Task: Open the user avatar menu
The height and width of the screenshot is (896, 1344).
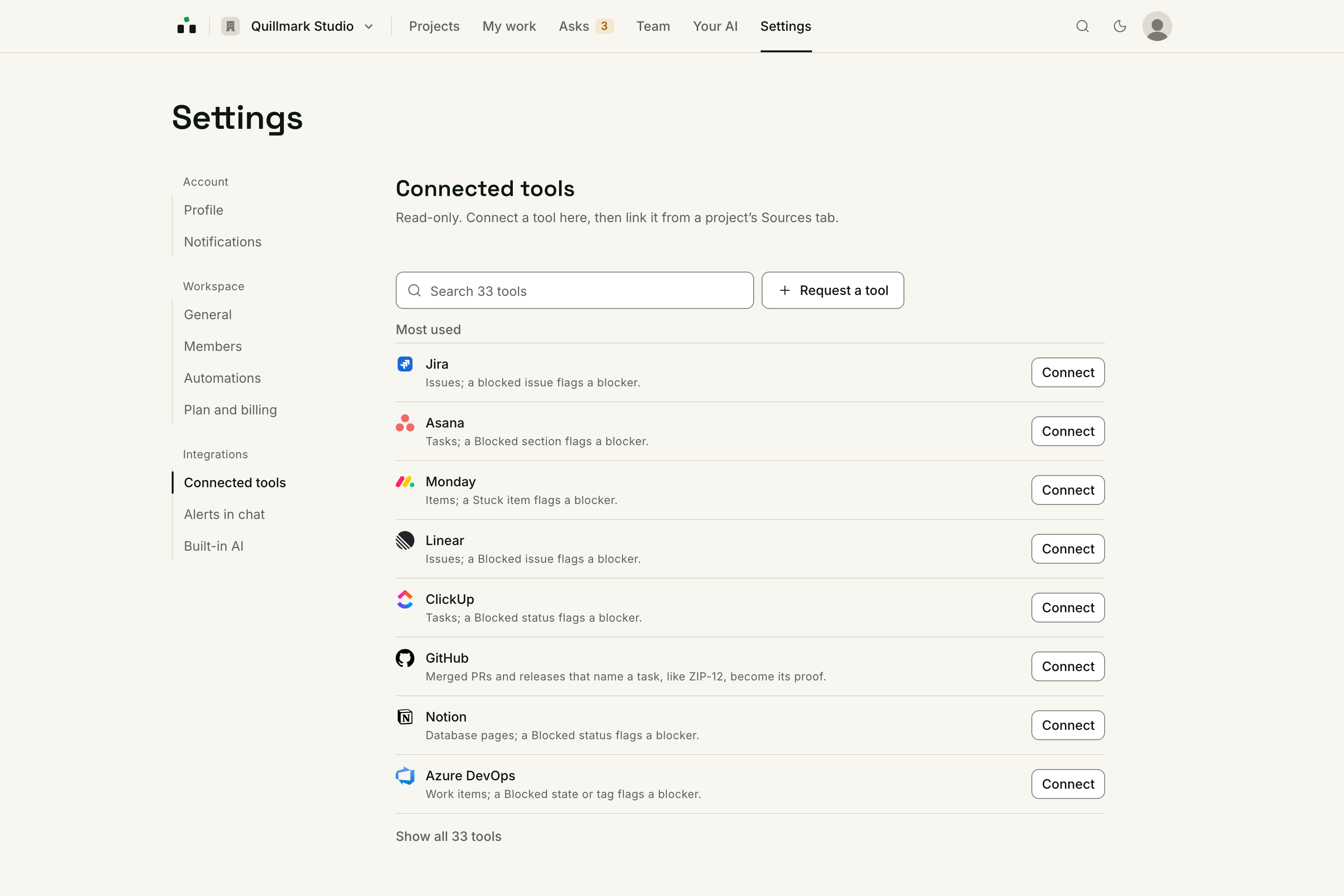Action: 1156,26
